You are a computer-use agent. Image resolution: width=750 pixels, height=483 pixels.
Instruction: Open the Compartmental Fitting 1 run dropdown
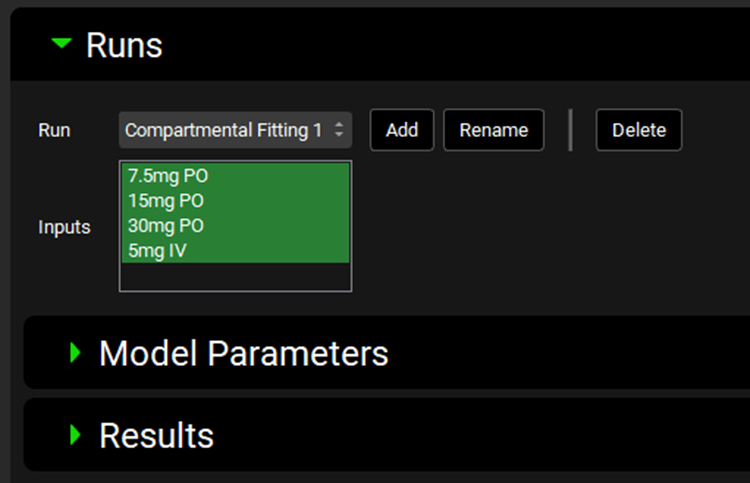point(223,130)
